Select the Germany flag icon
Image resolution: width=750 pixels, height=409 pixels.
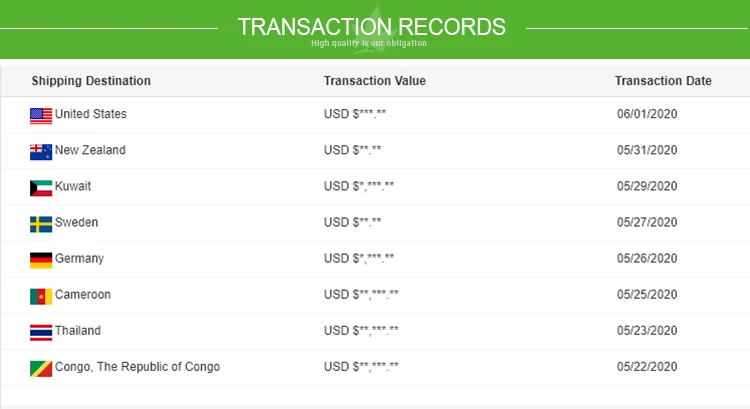[x=41, y=260]
